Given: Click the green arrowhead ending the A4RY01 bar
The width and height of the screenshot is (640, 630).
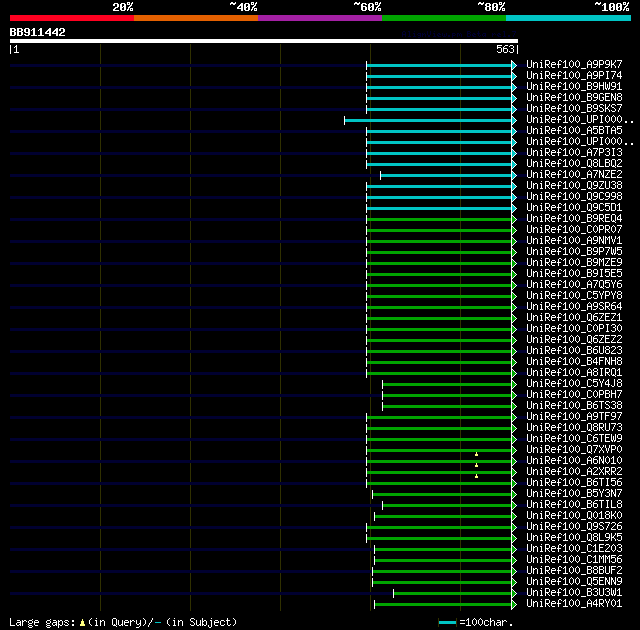Looking at the screenshot, I should point(514,604).
